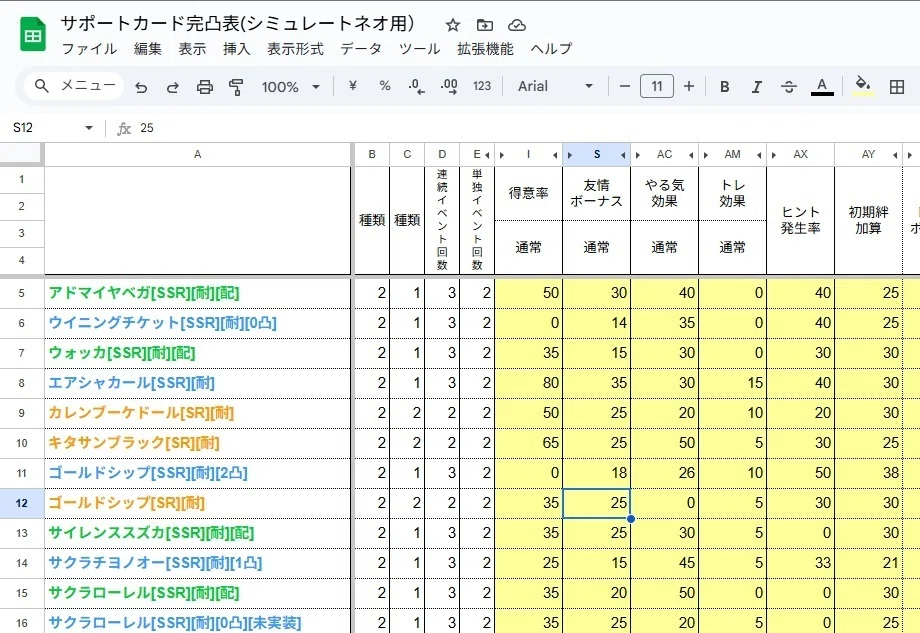Open the borders tool icon
920x633 pixels.
tap(897, 87)
